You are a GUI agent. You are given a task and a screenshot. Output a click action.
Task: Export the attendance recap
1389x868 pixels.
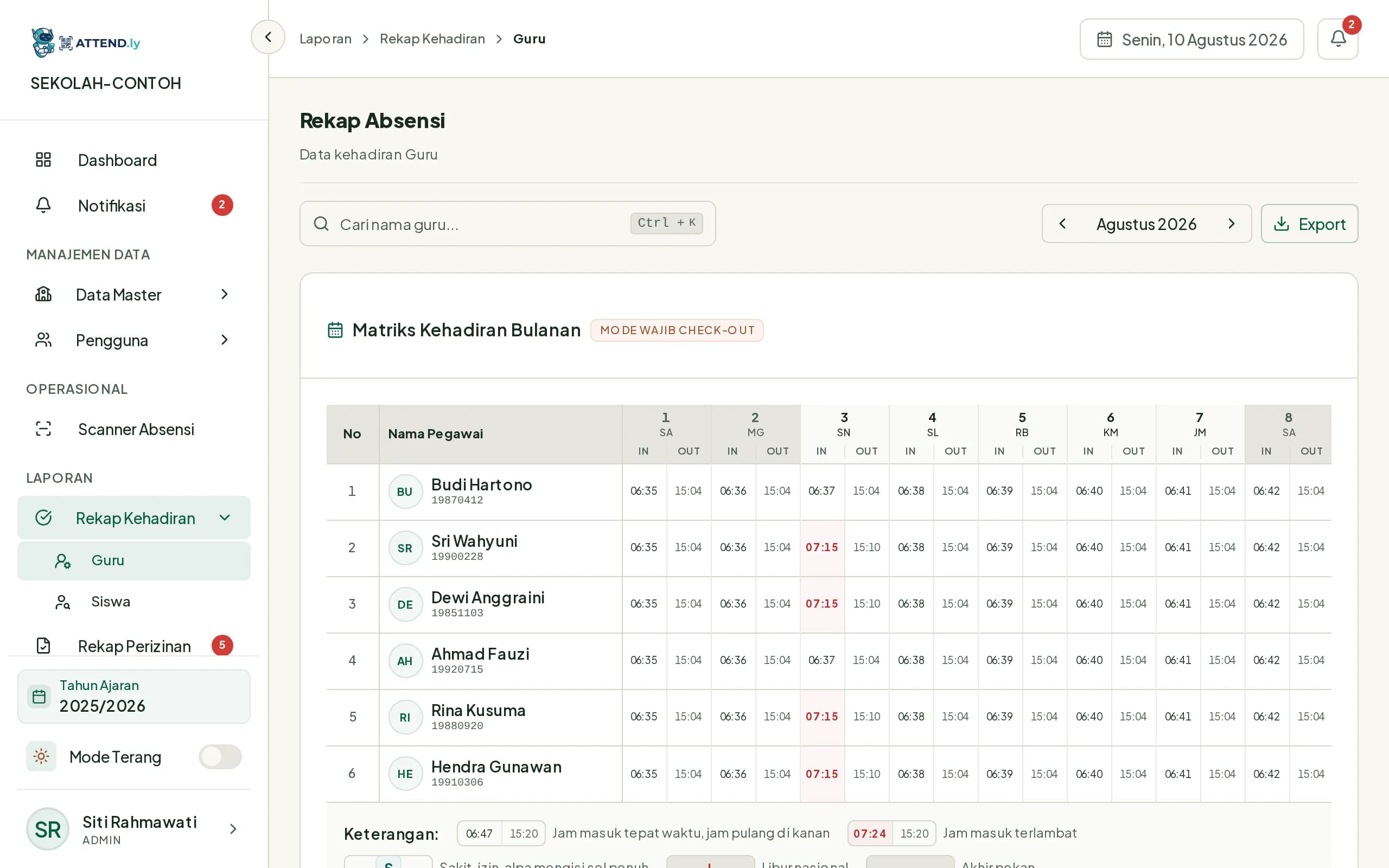coord(1309,224)
